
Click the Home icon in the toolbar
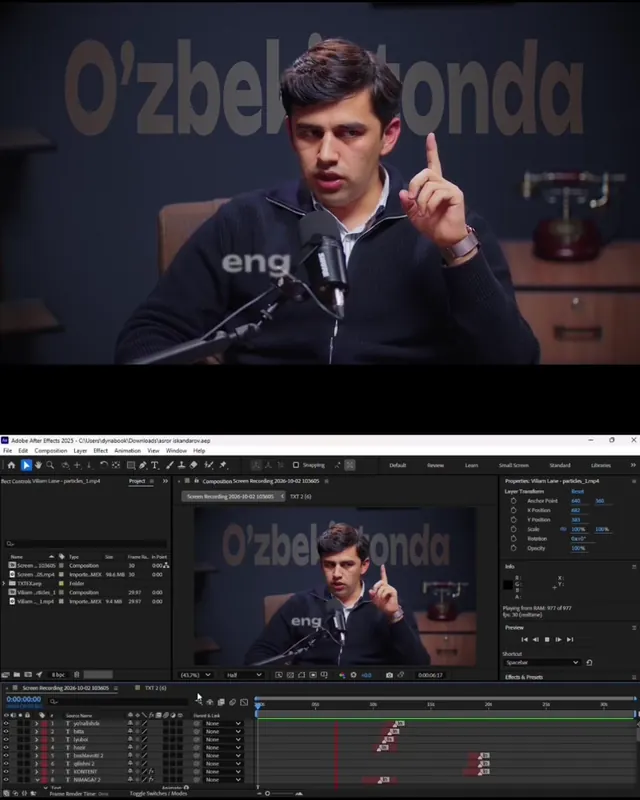[11, 465]
